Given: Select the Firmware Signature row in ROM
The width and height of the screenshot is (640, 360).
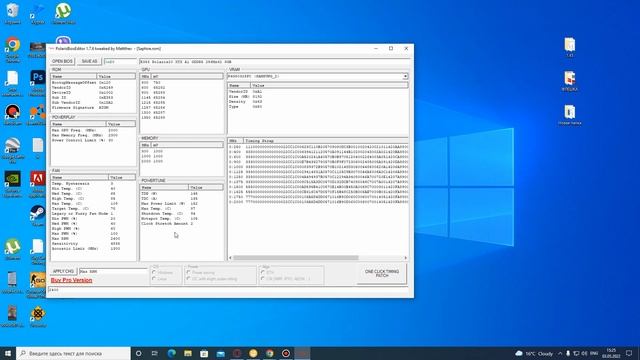Looking at the screenshot, I should coord(93,107).
